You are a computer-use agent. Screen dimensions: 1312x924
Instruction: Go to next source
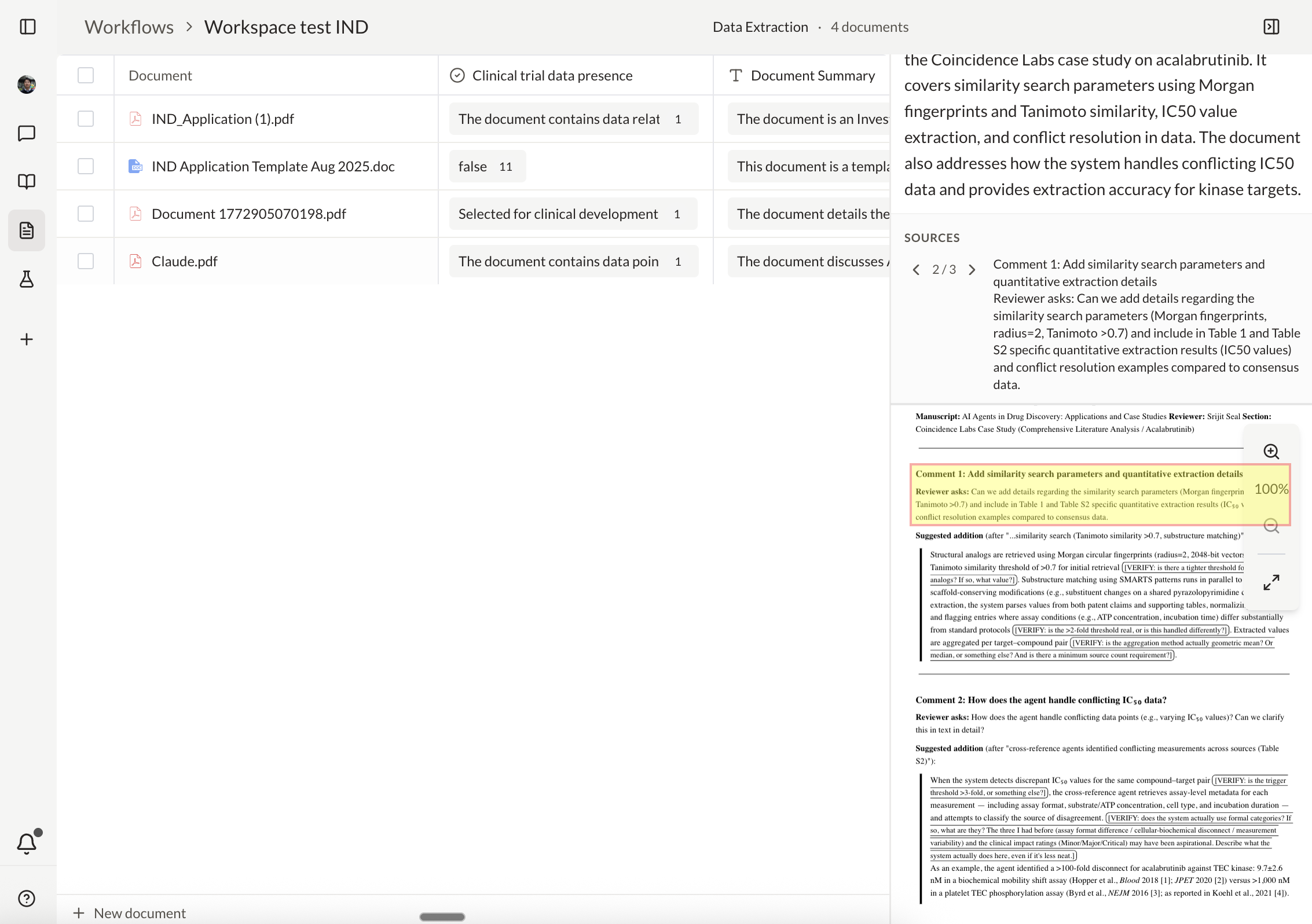pyautogui.click(x=972, y=270)
